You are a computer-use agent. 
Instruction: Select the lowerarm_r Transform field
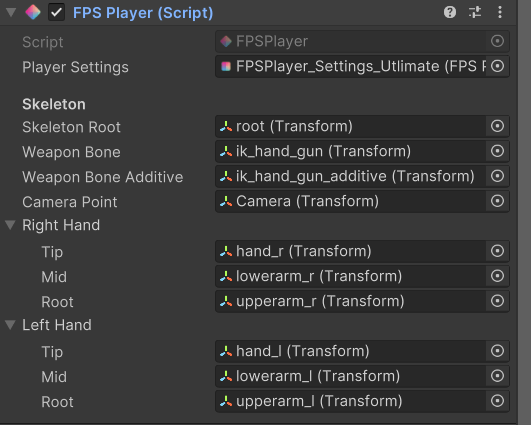pos(362,276)
